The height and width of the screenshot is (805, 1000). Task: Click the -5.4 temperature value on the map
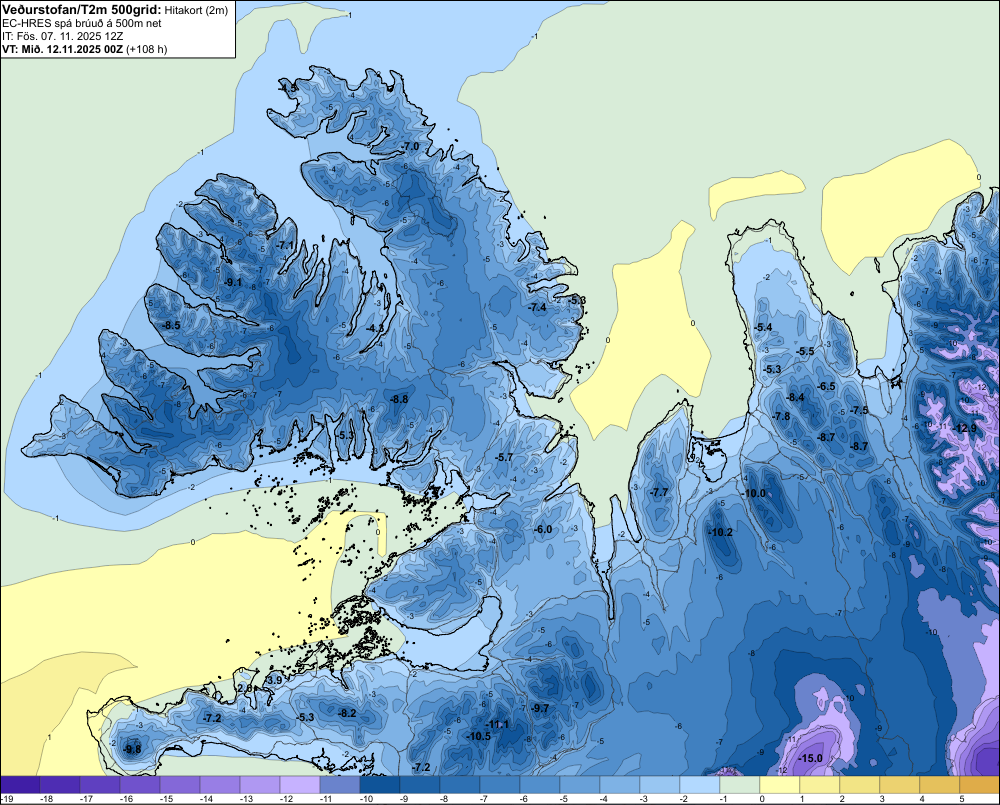point(763,327)
